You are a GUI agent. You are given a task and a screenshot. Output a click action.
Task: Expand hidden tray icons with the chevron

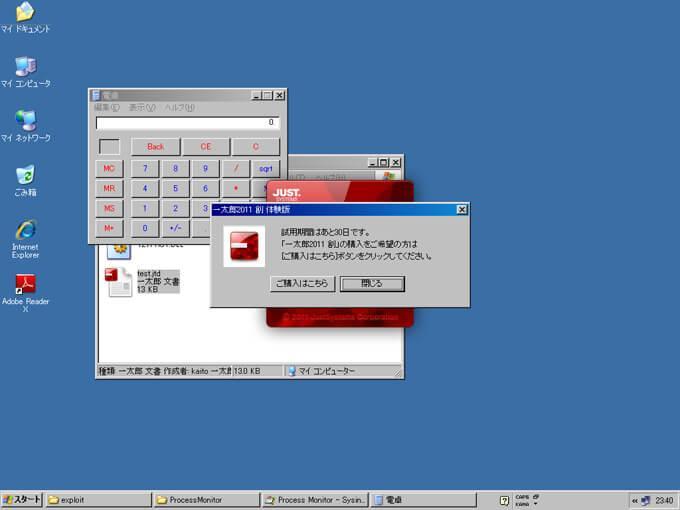[x=635, y=500]
